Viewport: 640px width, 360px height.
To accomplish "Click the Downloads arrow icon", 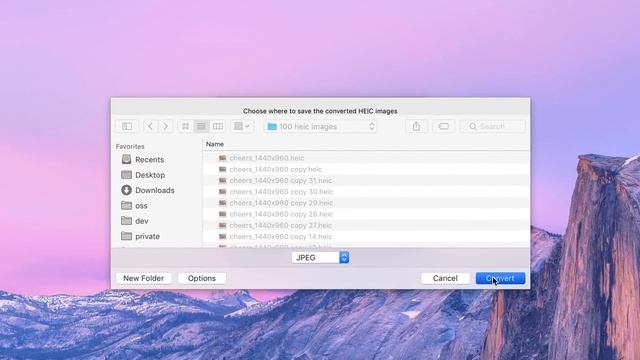I will click(127, 190).
